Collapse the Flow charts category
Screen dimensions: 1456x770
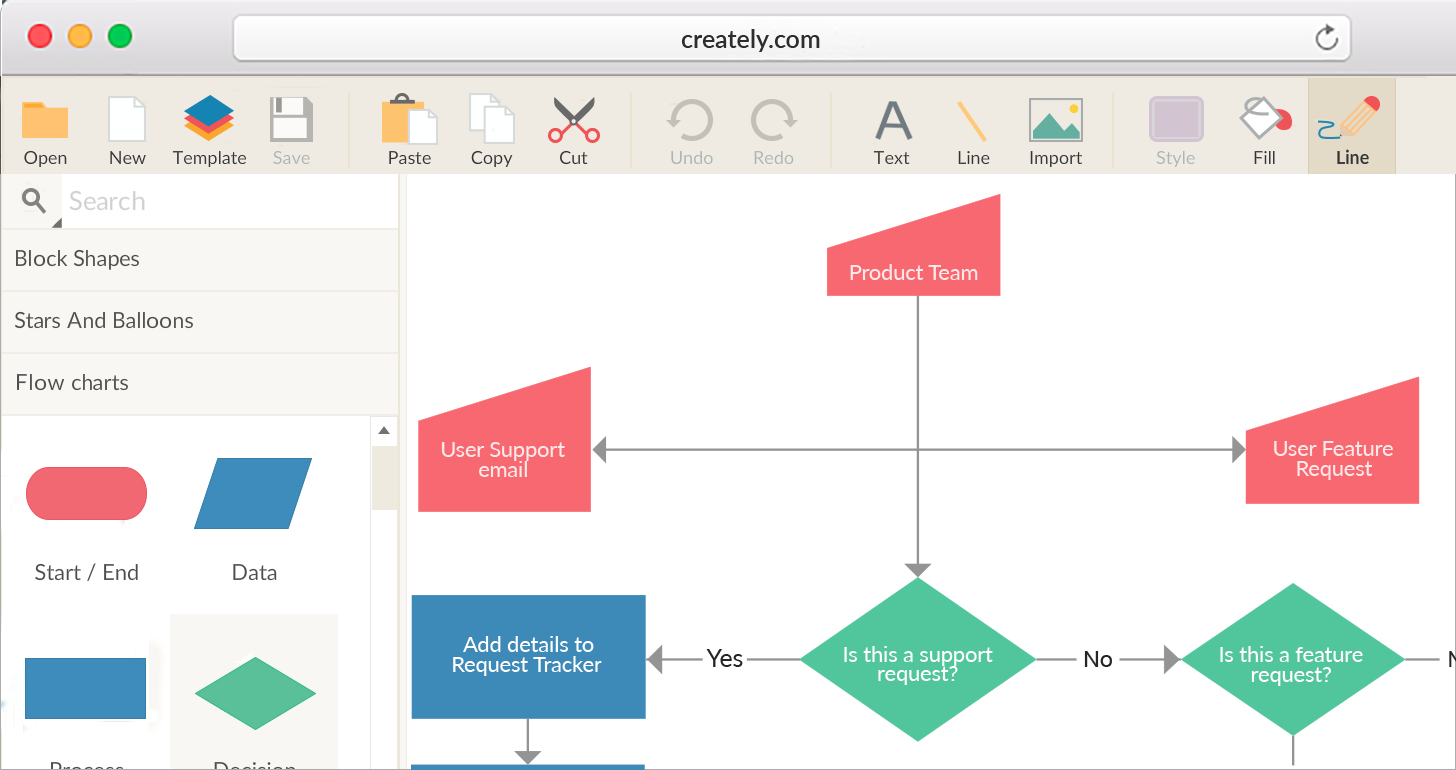(200, 383)
